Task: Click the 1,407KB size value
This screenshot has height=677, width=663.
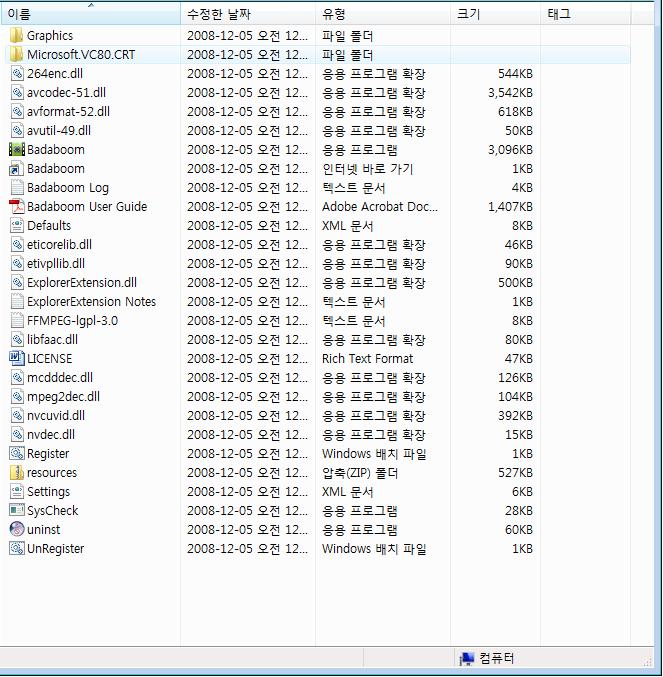Action: tap(510, 207)
